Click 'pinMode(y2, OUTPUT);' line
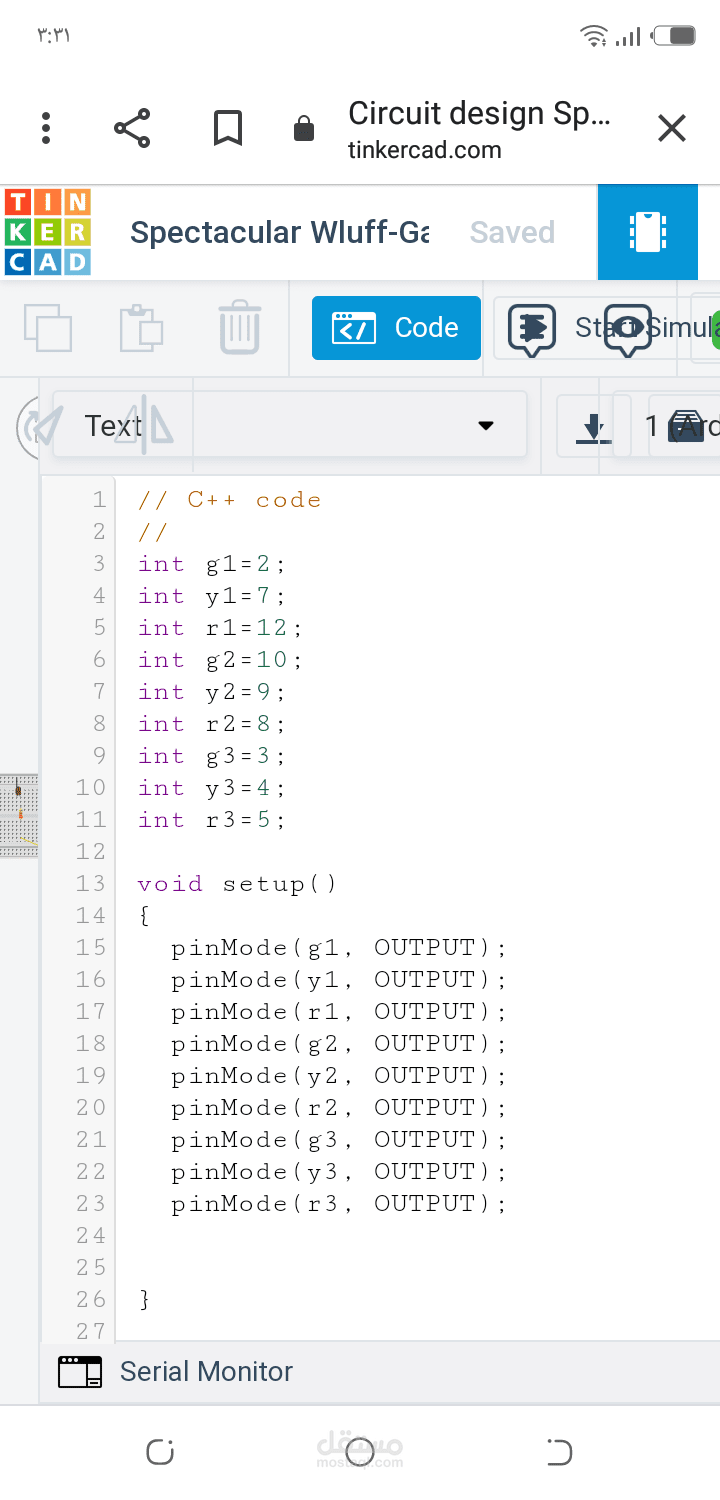Image resolution: width=720 pixels, height=1500 pixels. [339, 1076]
